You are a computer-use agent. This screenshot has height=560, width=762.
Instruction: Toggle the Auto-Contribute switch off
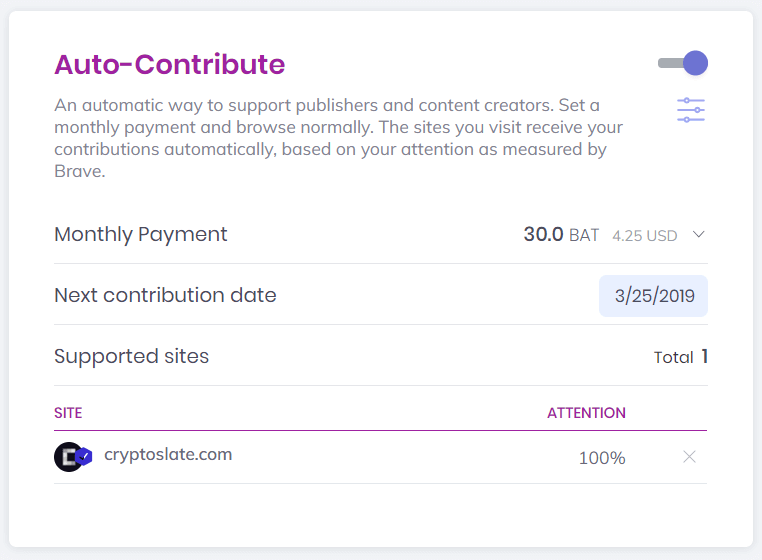684,64
